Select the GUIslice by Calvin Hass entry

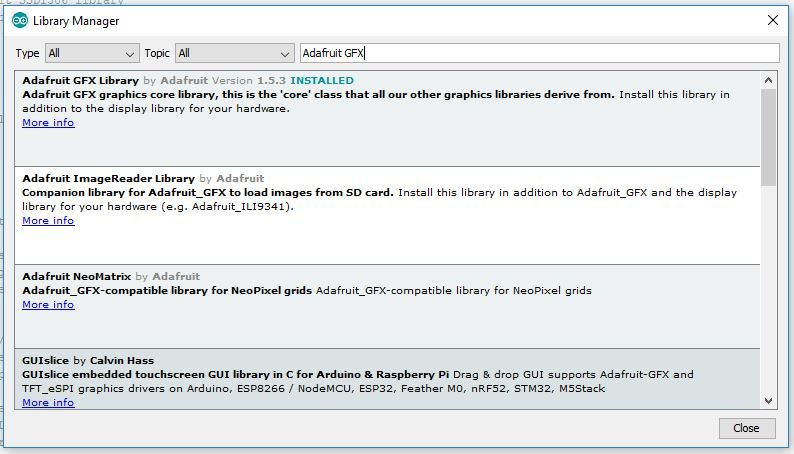(x=387, y=379)
